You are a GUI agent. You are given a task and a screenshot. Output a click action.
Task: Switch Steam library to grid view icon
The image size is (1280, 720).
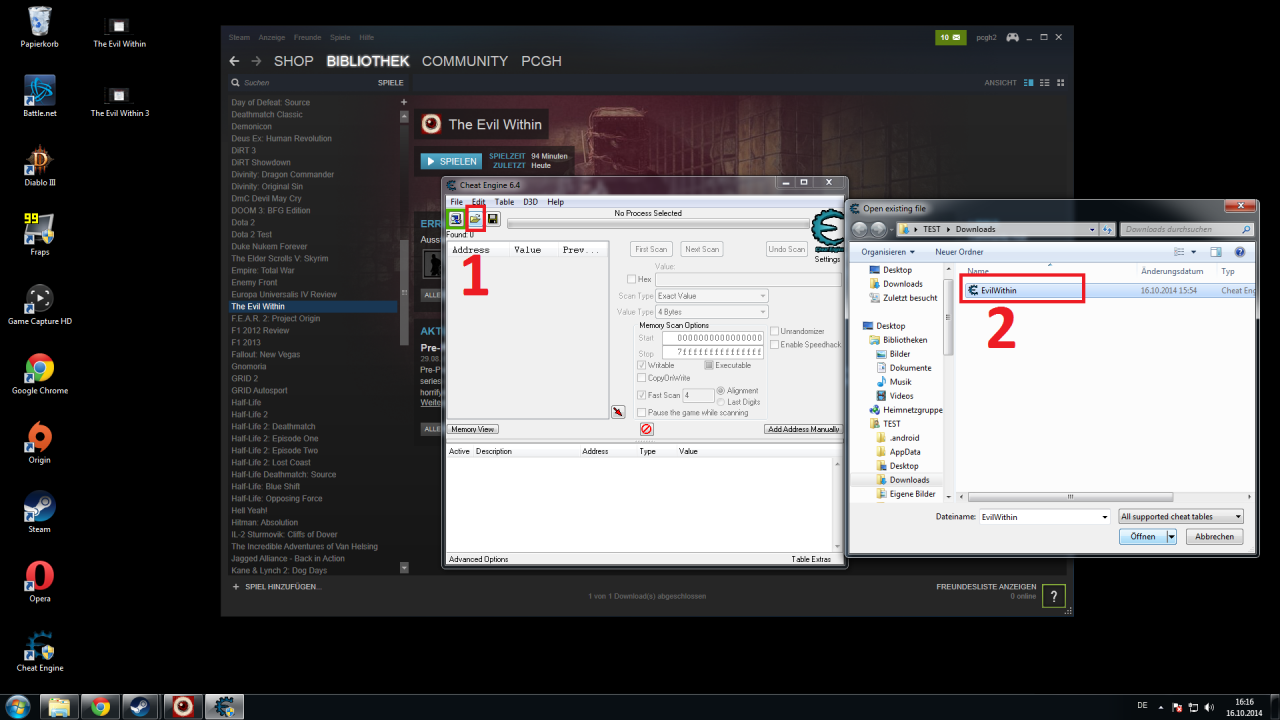[1061, 82]
